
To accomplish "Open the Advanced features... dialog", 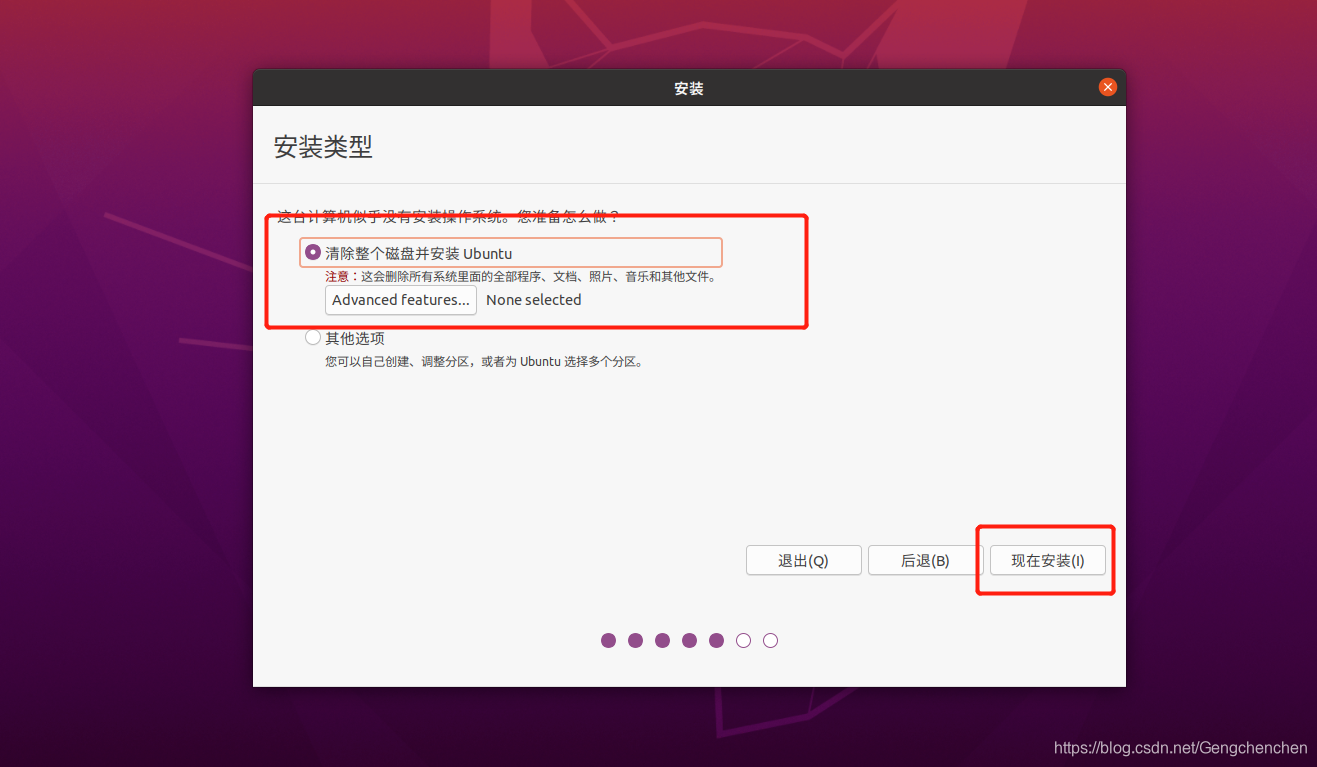I will [x=401, y=300].
